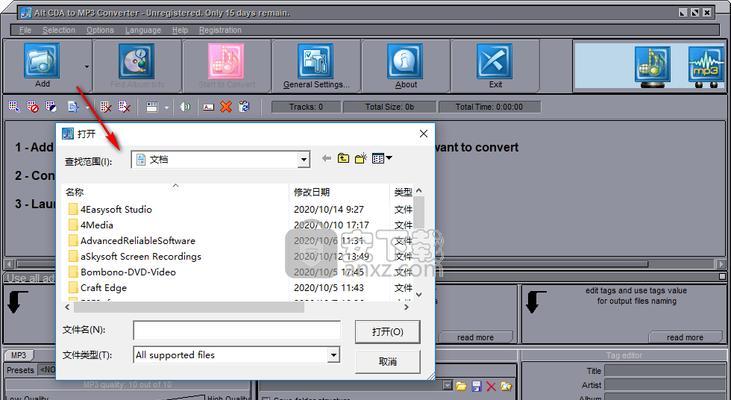
Task: Select the AdvancedReliableSoftware folder
Action: pyautogui.click(x=138, y=241)
